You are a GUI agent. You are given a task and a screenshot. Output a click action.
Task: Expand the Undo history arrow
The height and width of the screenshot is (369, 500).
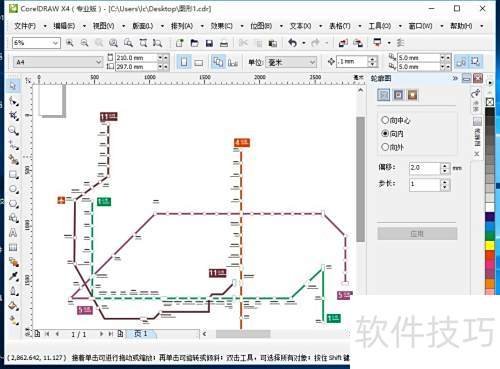(304, 43)
